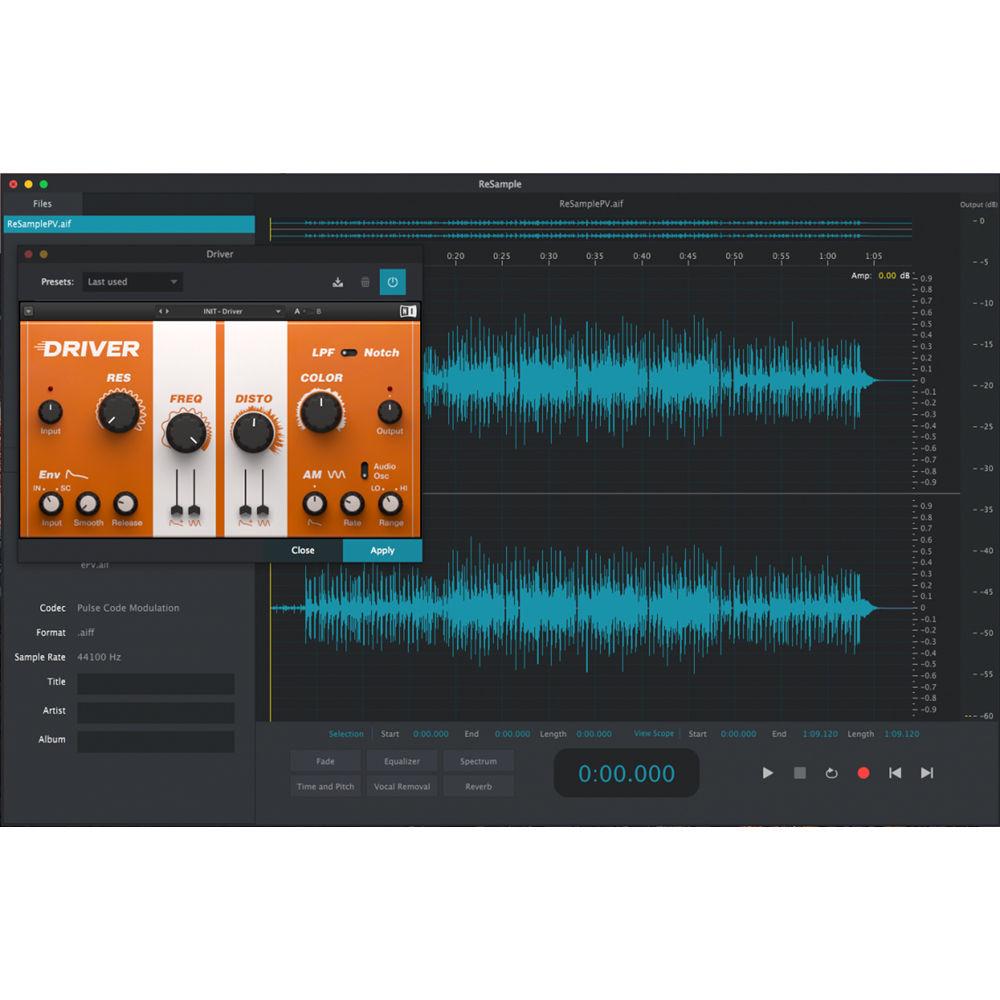Click the Apply button
This screenshot has height=1000, width=1000.
382,550
